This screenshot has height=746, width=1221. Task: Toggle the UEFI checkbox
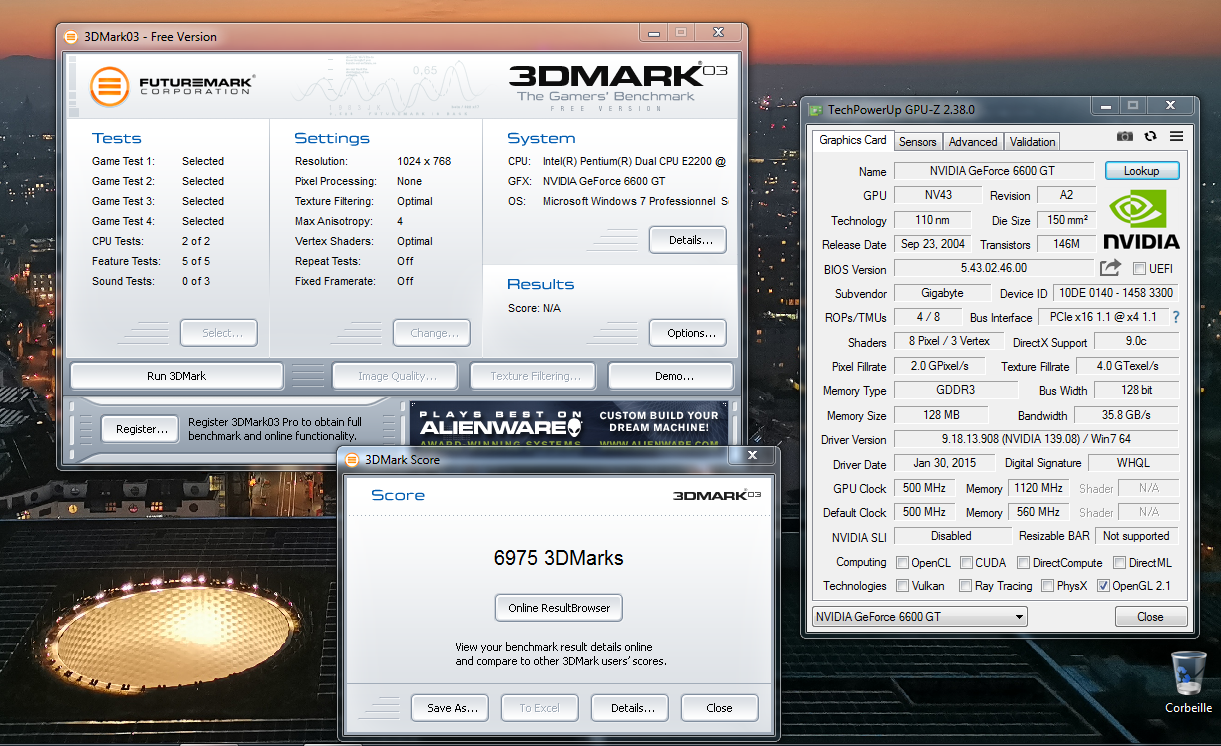point(1139,269)
